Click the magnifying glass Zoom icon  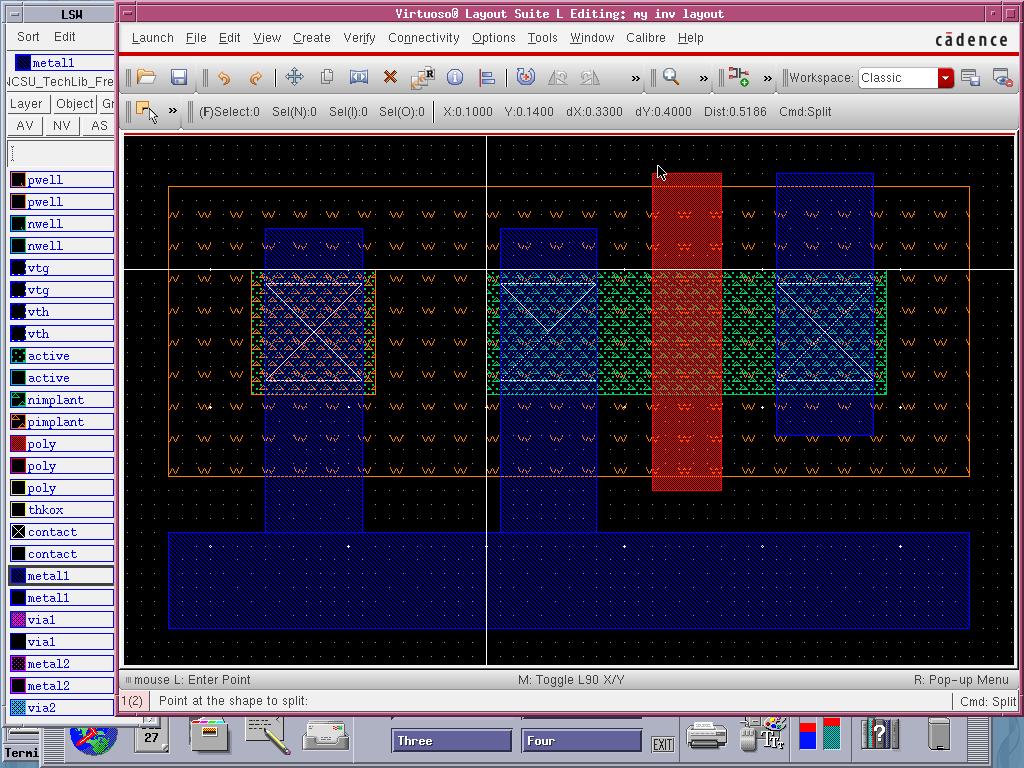coord(671,78)
